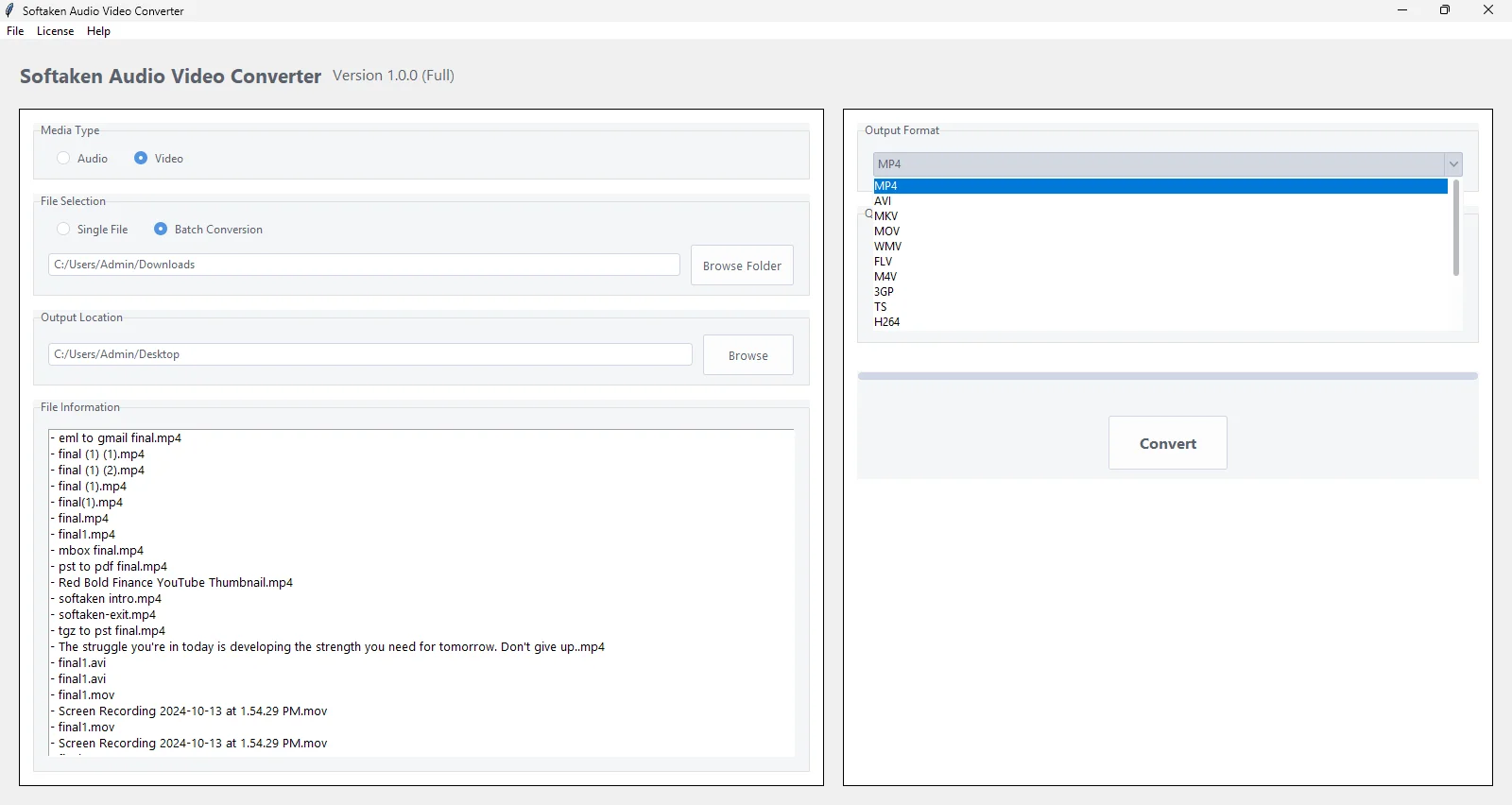Select the Video media type radio button
Image resolution: width=1512 pixels, height=805 pixels.
tap(141, 159)
